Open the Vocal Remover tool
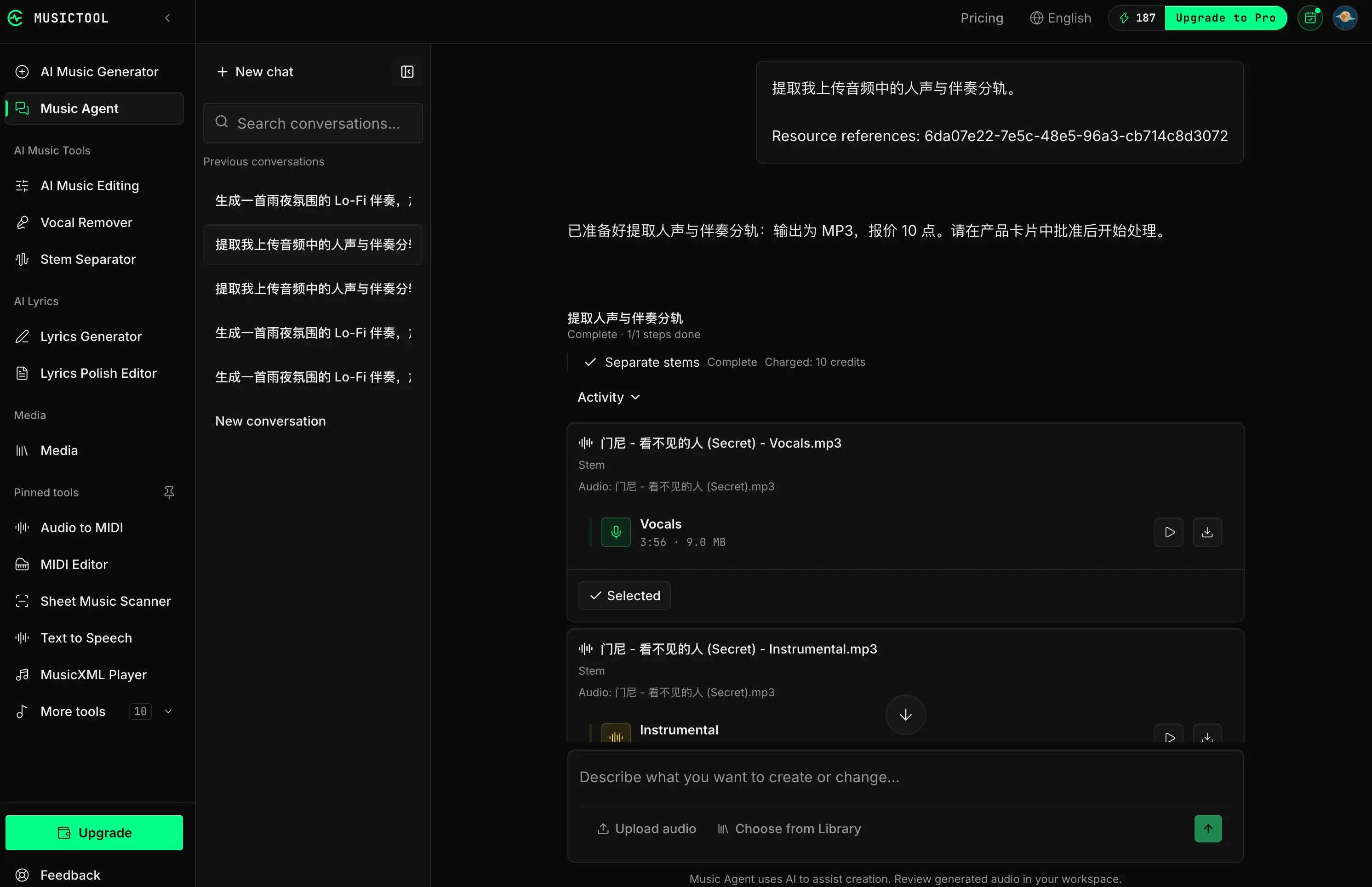Viewport: 1372px width, 887px height. (x=95, y=223)
